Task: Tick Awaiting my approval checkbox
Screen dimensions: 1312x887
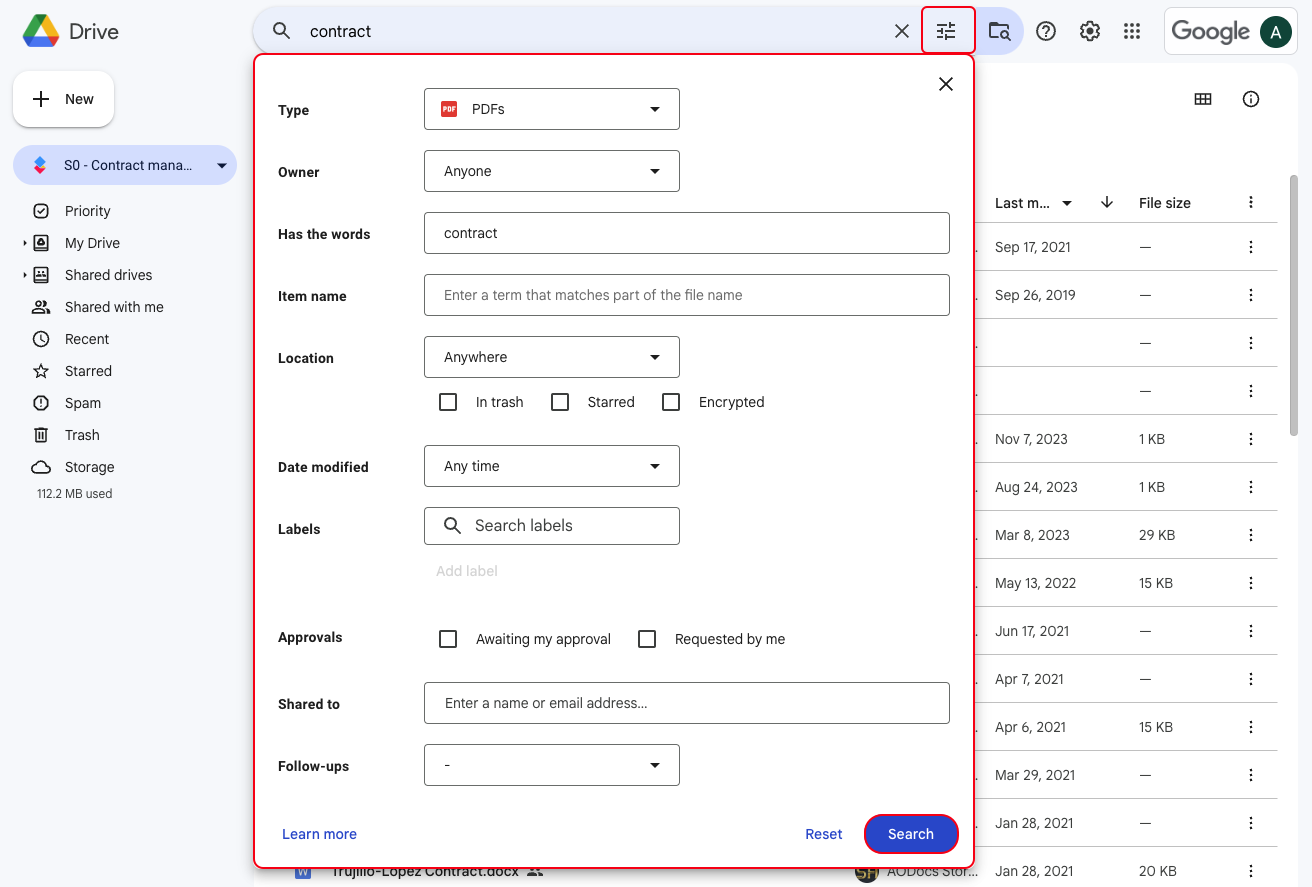Action: pyautogui.click(x=448, y=639)
